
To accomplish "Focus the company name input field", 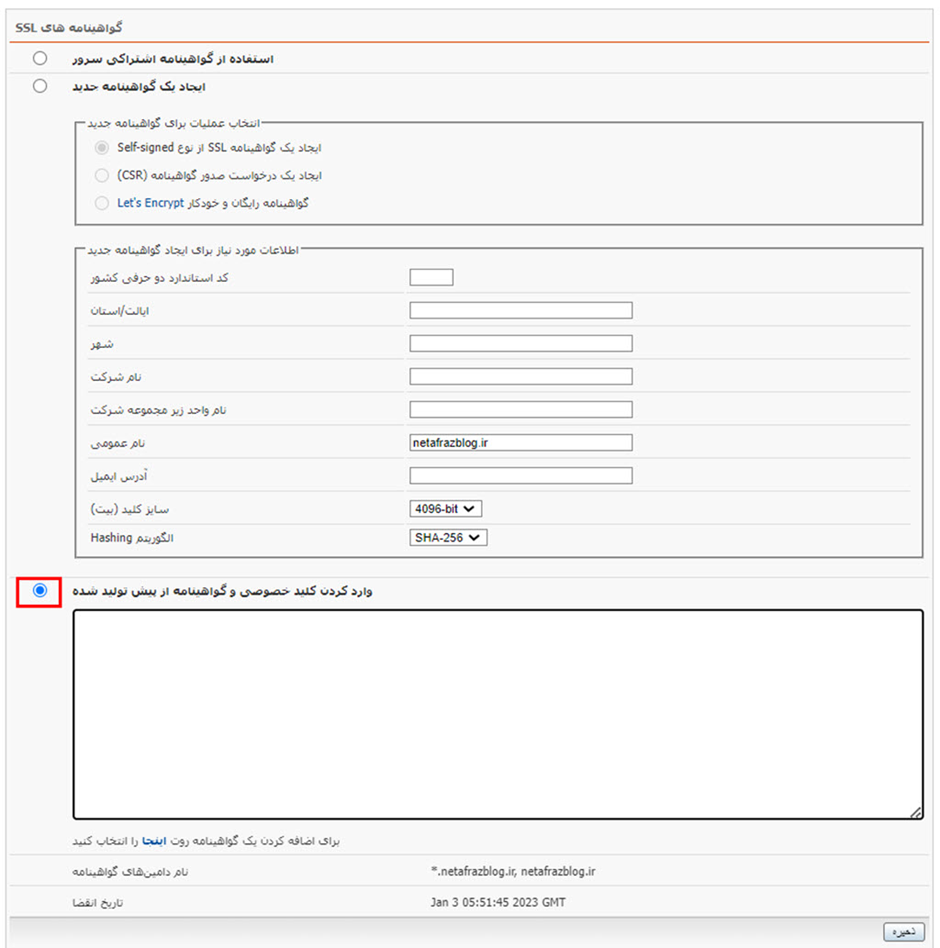I will (x=521, y=377).
